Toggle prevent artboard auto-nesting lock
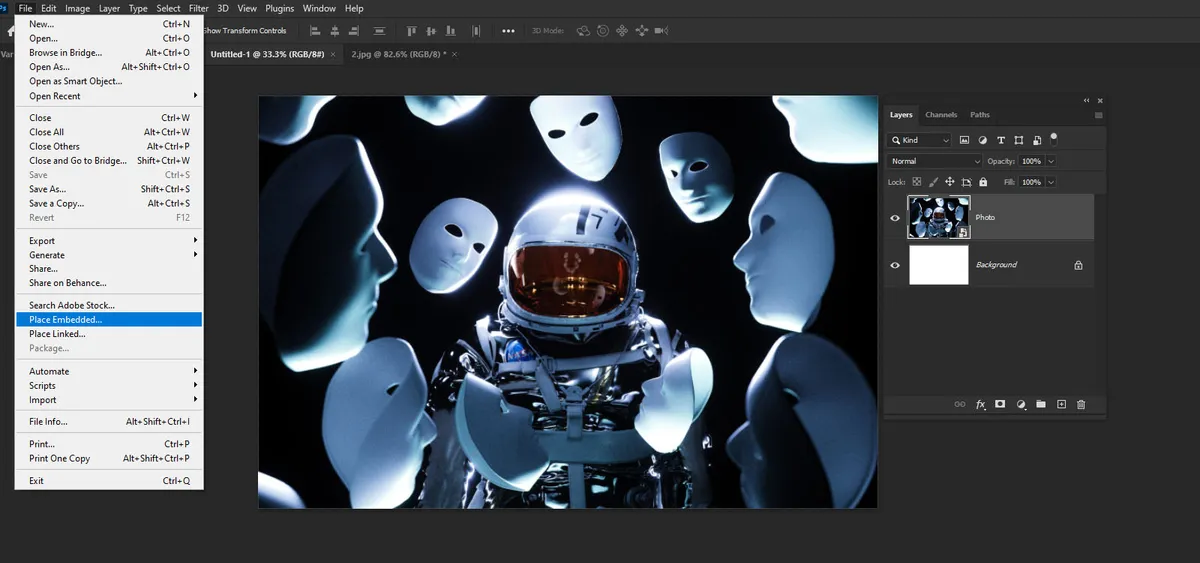This screenshot has width=1200, height=563. [966, 182]
